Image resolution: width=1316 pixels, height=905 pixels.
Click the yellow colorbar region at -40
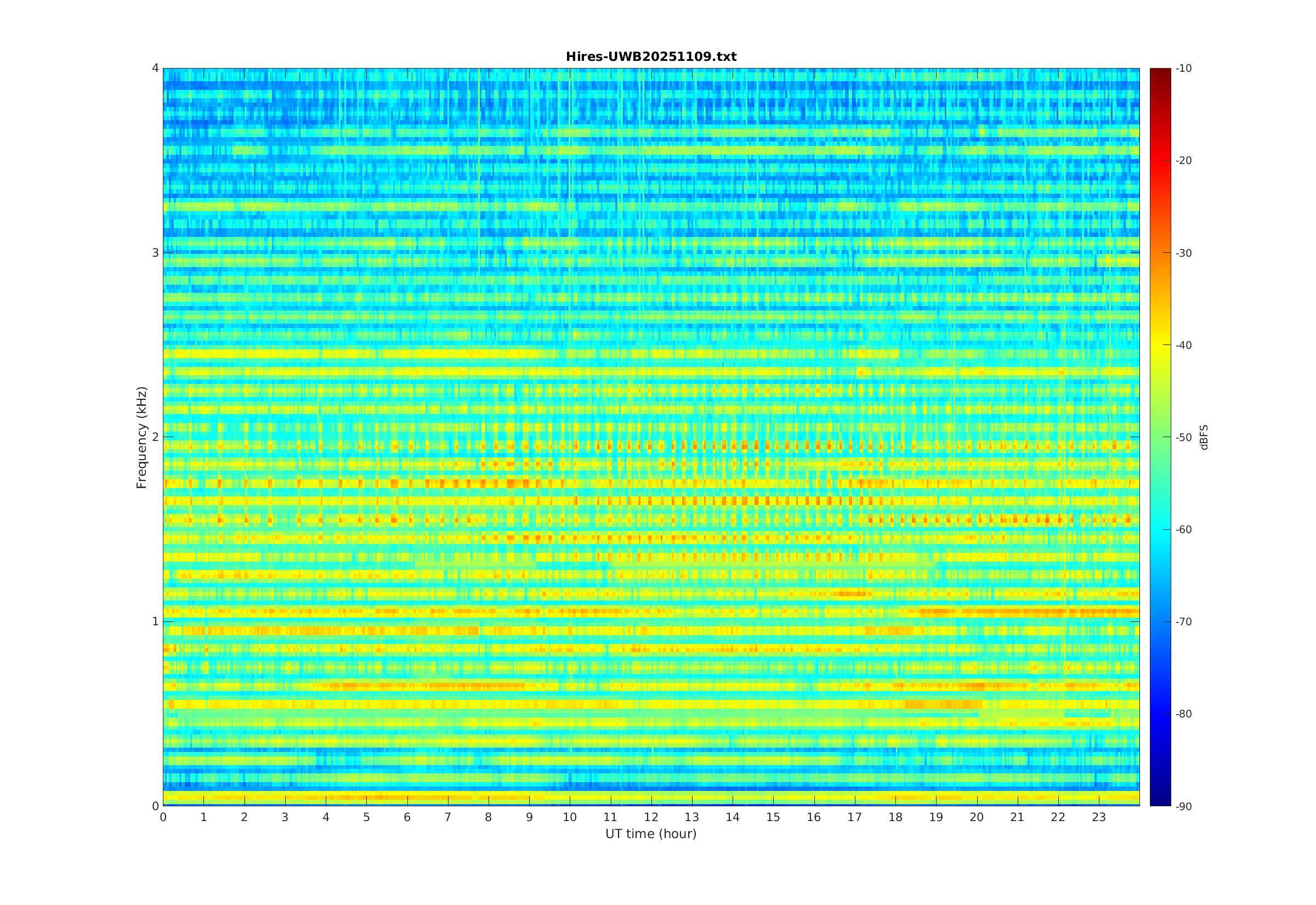coord(1160,346)
